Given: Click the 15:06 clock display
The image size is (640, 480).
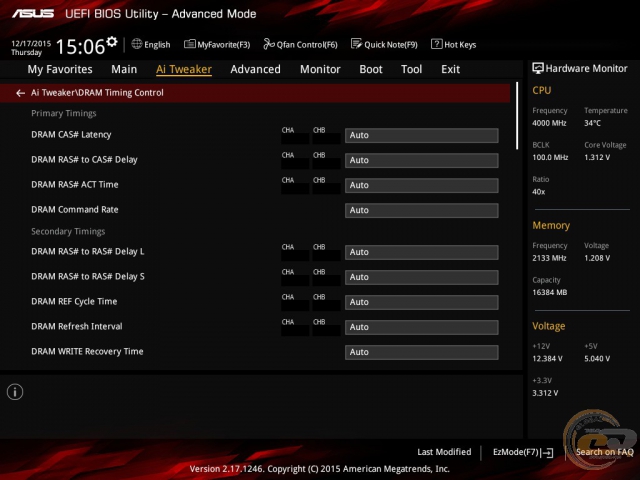Looking at the screenshot, I should click(x=80, y=47).
